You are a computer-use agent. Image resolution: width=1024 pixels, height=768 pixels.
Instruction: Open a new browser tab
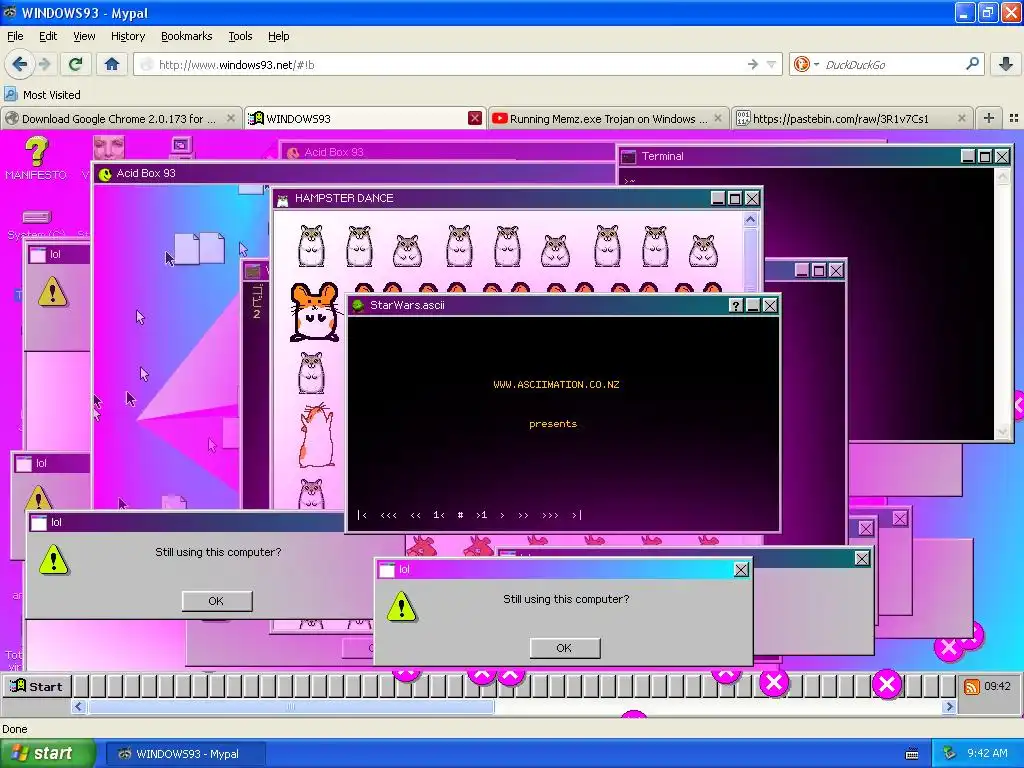coord(989,118)
